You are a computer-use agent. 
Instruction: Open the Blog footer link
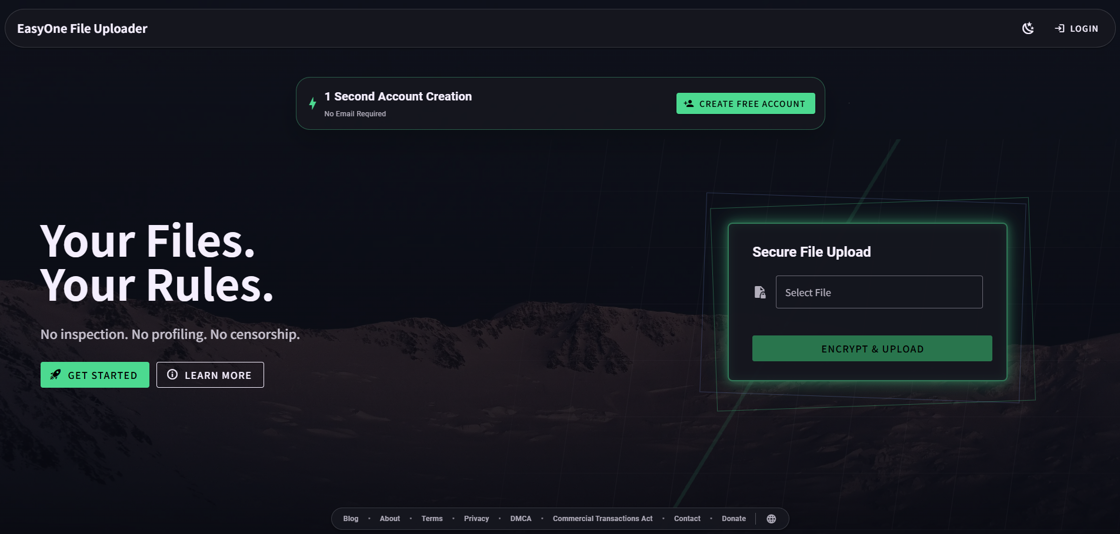351,519
